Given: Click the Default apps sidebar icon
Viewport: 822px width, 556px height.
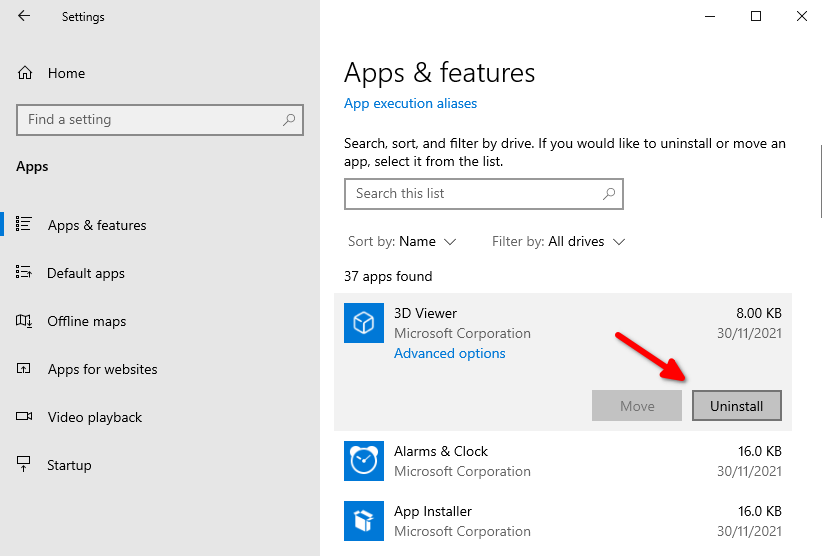Looking at the screenshot, I should coord(24,272).
